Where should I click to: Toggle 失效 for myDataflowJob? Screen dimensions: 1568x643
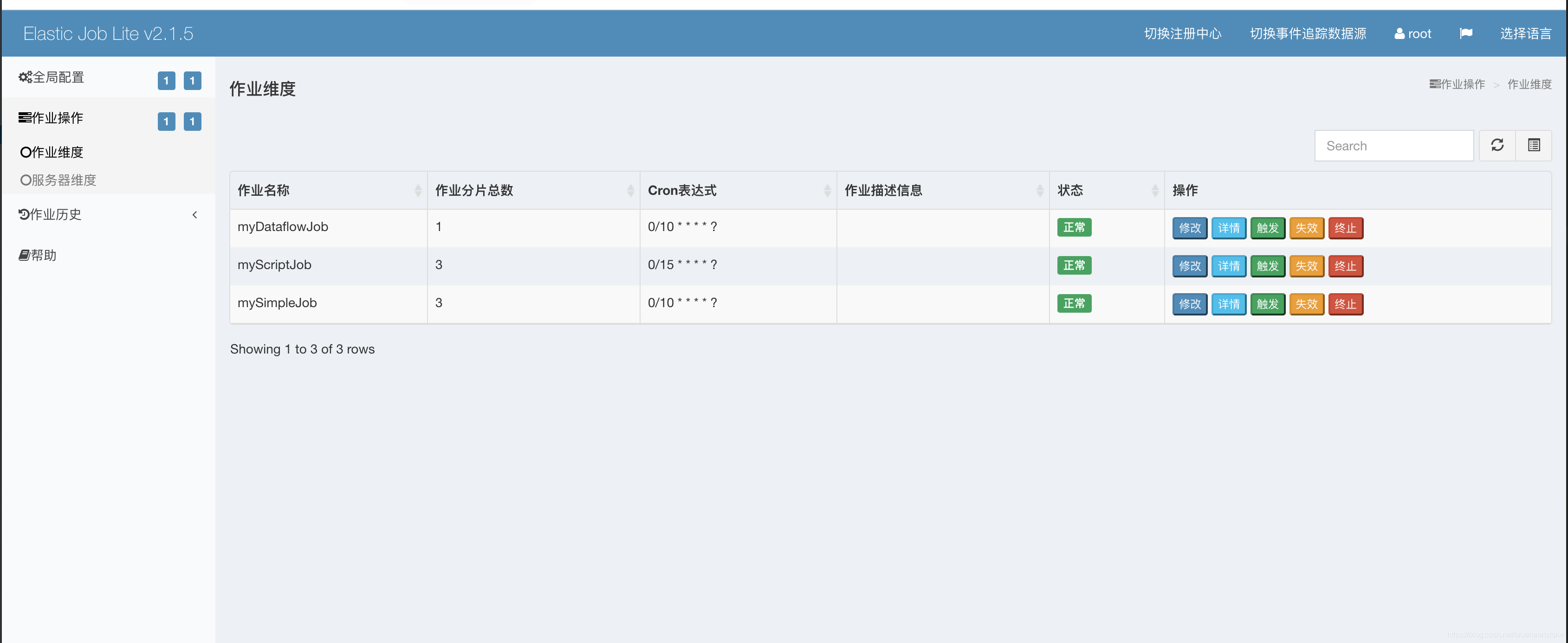point(1307,227)
